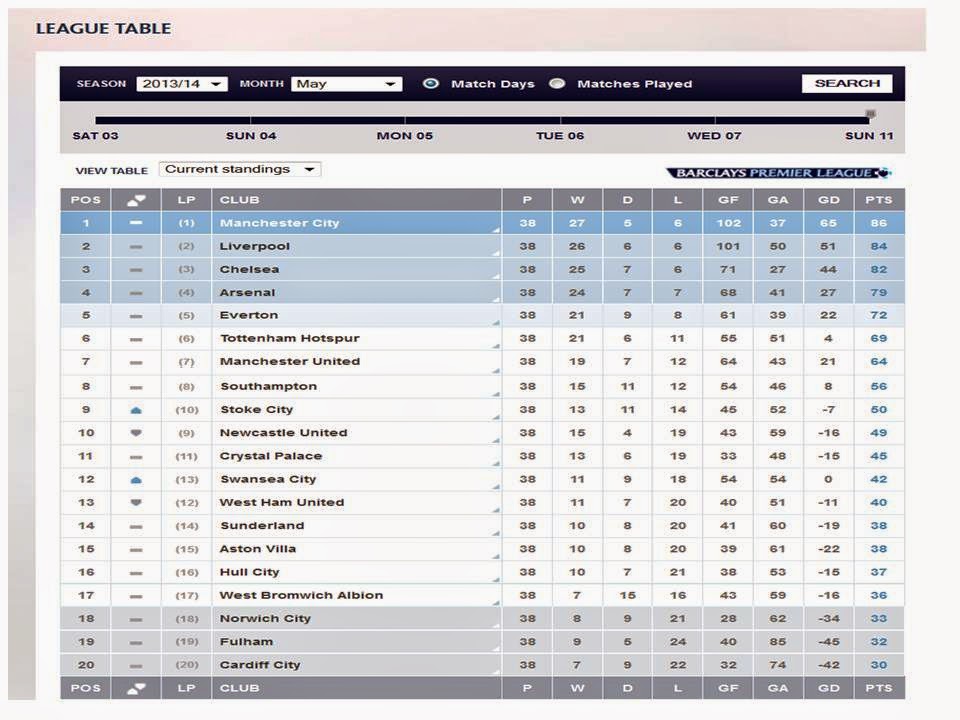Viewport: 960px width, 720px height.
Task: Expand the Arsenal row corner arrow
Action: [496, 300]
